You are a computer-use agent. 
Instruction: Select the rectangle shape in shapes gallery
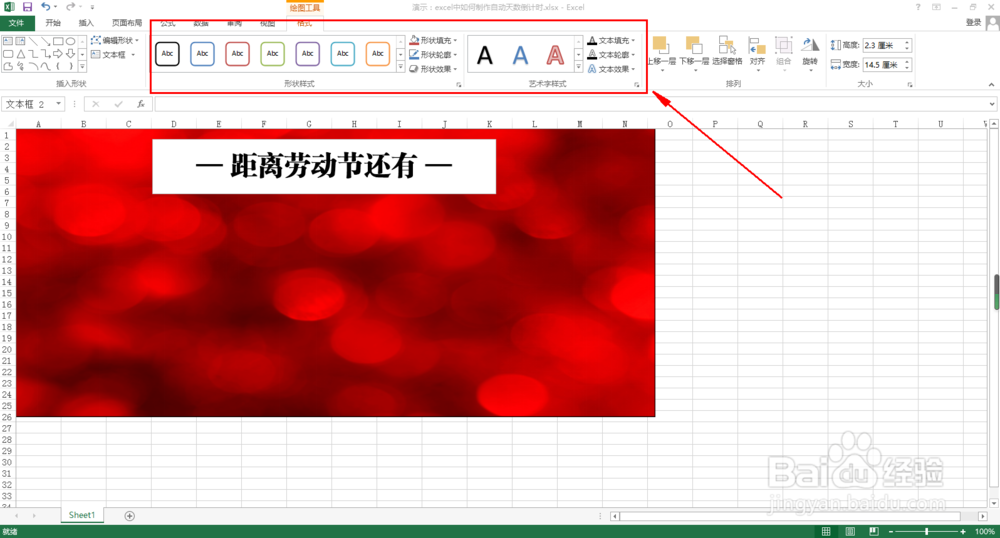point(58,41)
